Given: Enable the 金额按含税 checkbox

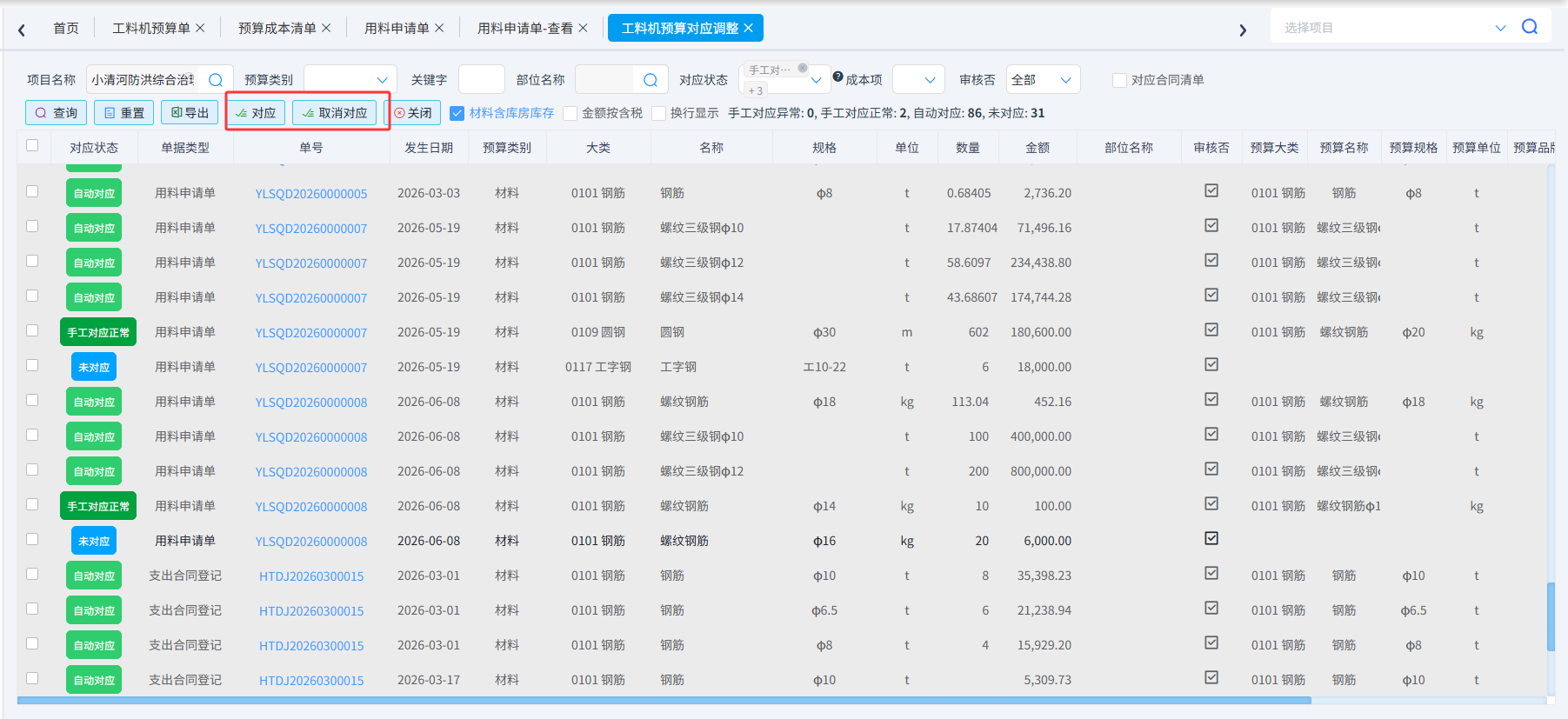Looking at the screenshot, I should tap(570, 113).
